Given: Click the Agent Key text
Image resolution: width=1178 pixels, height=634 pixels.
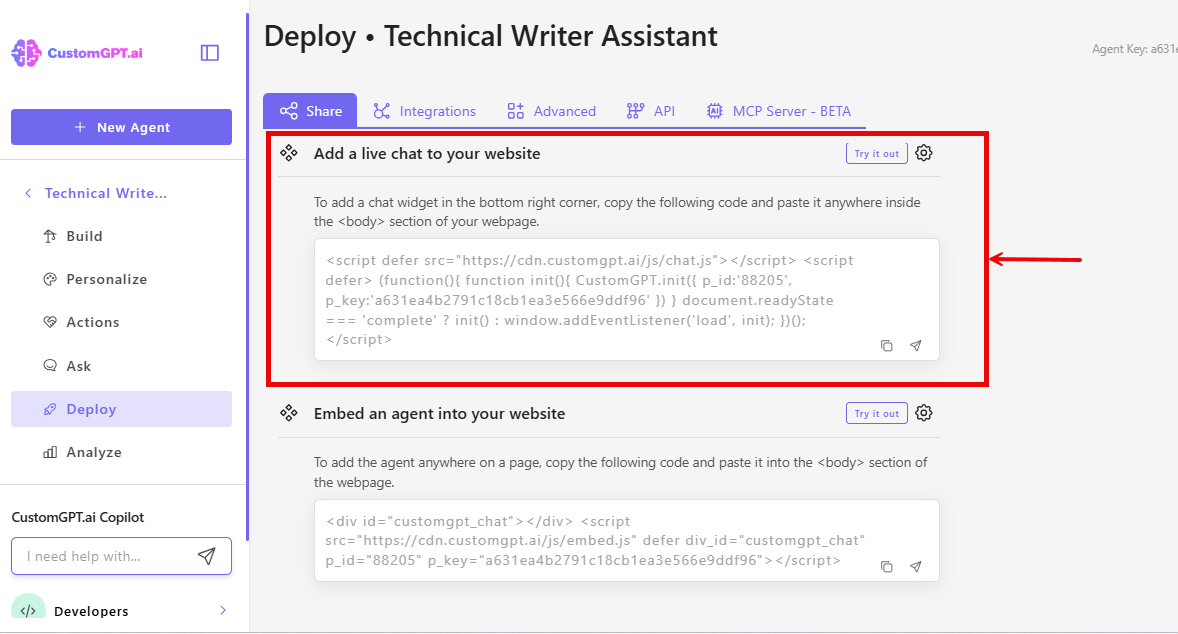Looking at the screenshot, I should 1134,49.
